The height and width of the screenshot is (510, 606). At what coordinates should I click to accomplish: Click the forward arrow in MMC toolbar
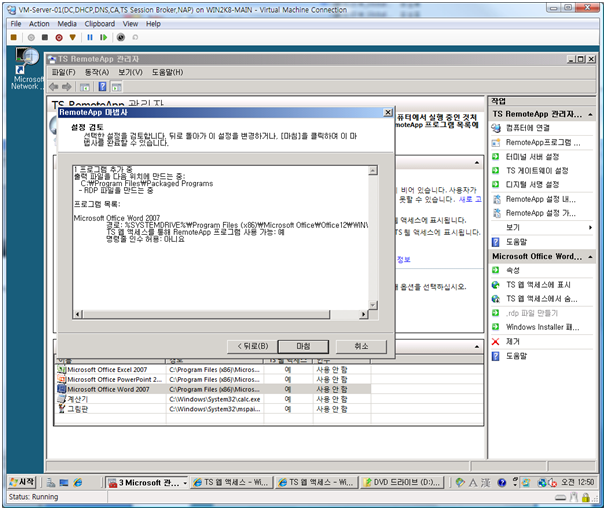pos(67,87)
